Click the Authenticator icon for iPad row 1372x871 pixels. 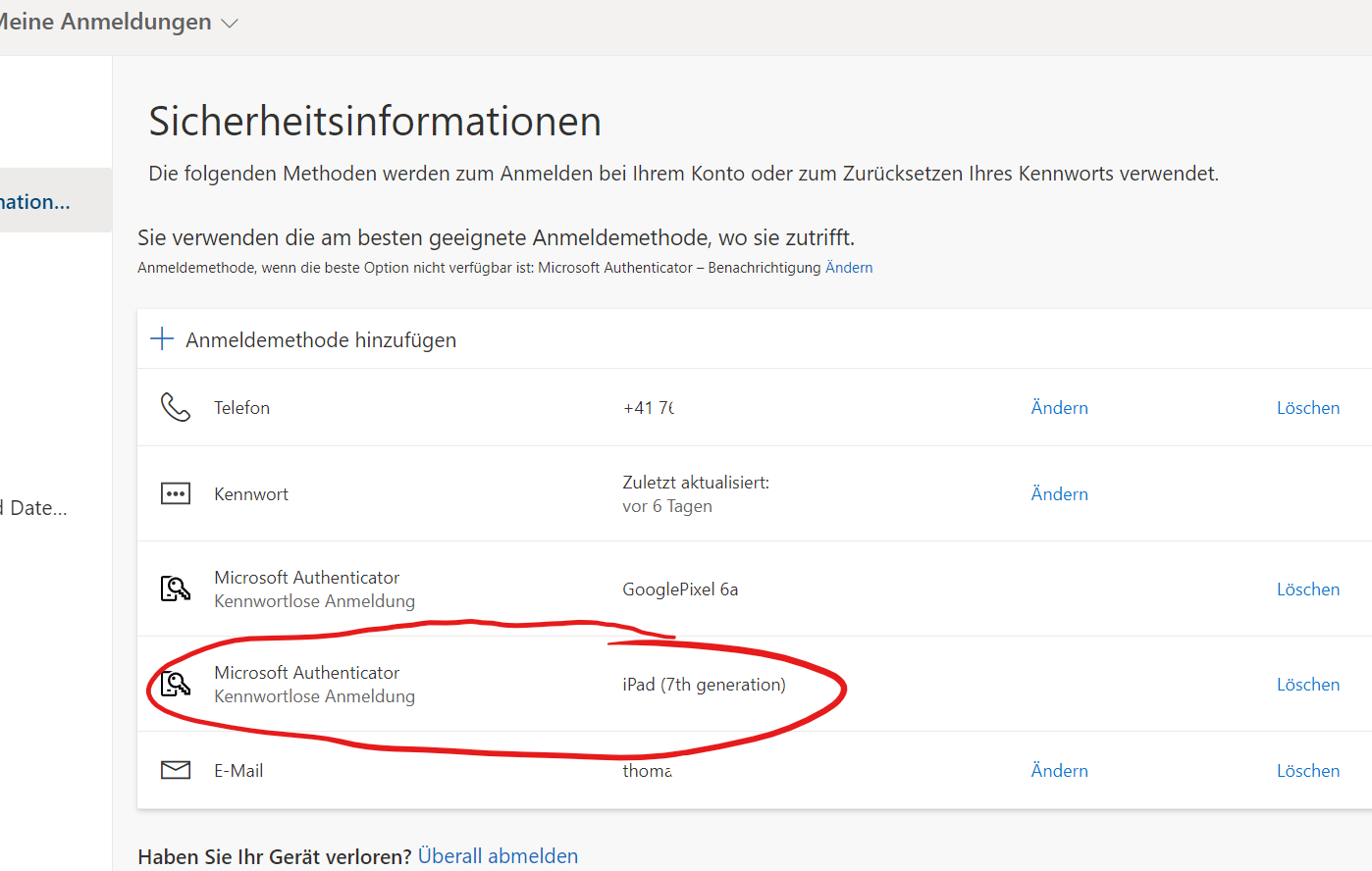coord(176,684)
